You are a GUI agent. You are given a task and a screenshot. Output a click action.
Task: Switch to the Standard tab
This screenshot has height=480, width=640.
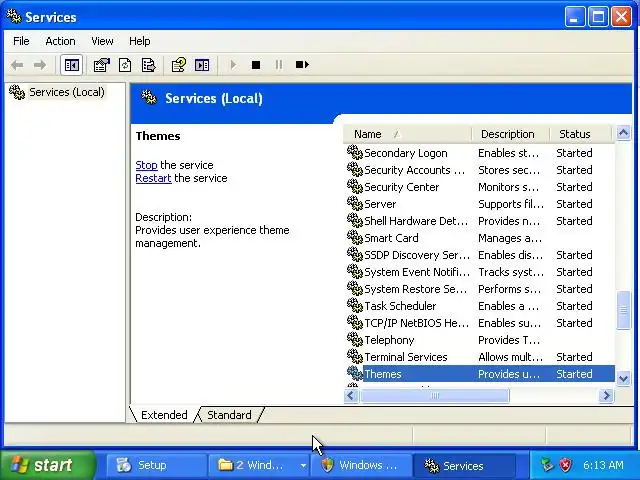click(229, 415)
